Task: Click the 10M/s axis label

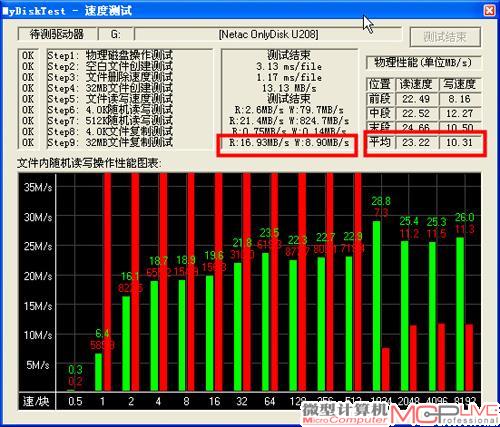Action: click(x=38, y=335)
